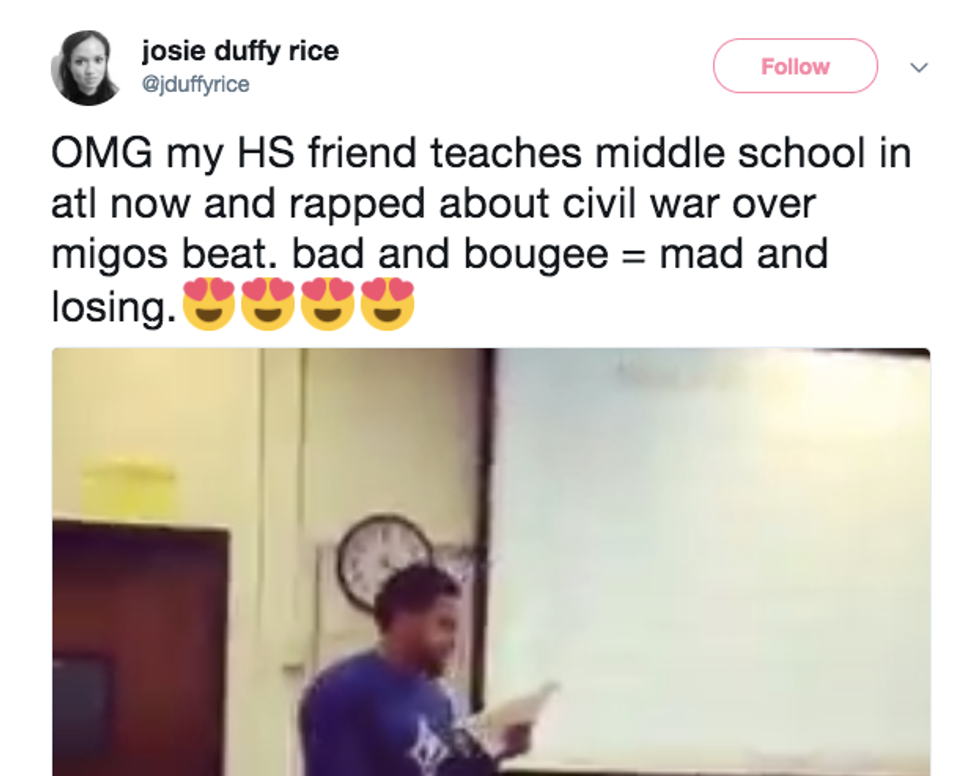
Task: Click the dark brown door in video
Action: (x=141, y=650)
